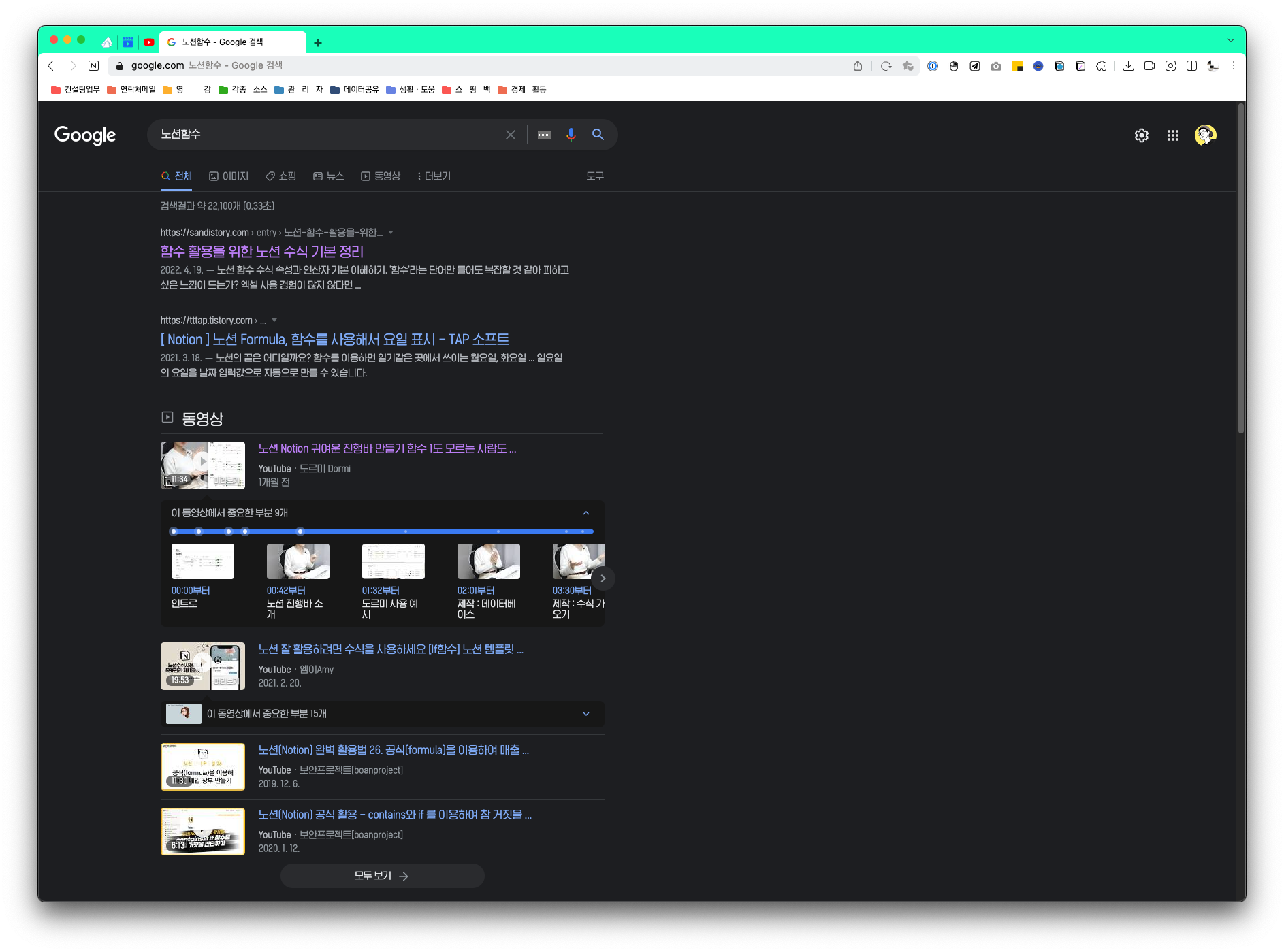Open the puzzle piece extensions menu
The height and width of the screenshot is (952, 1284).
[1102, 66]
